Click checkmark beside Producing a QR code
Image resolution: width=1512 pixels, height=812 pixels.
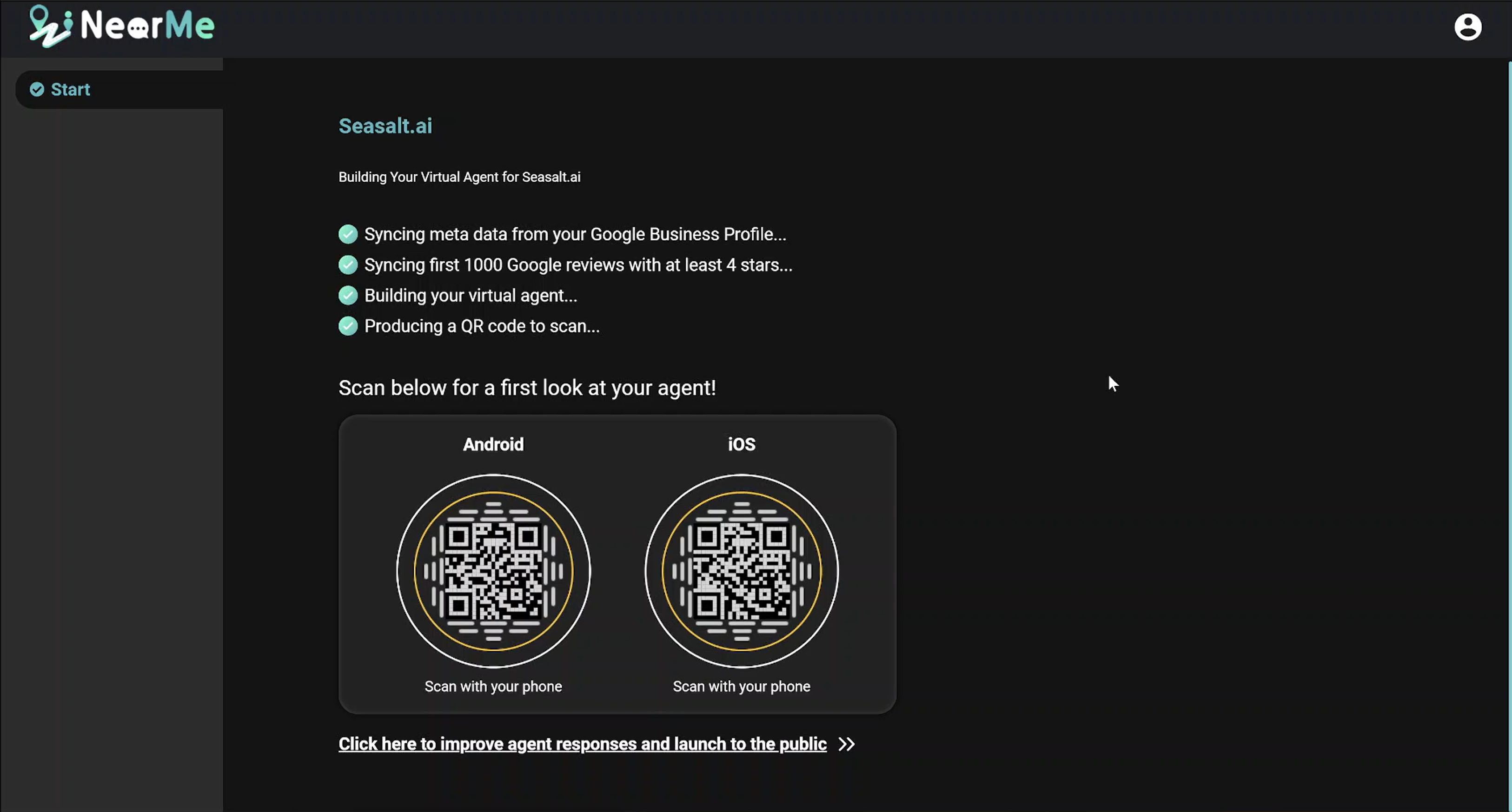point(348,326)
